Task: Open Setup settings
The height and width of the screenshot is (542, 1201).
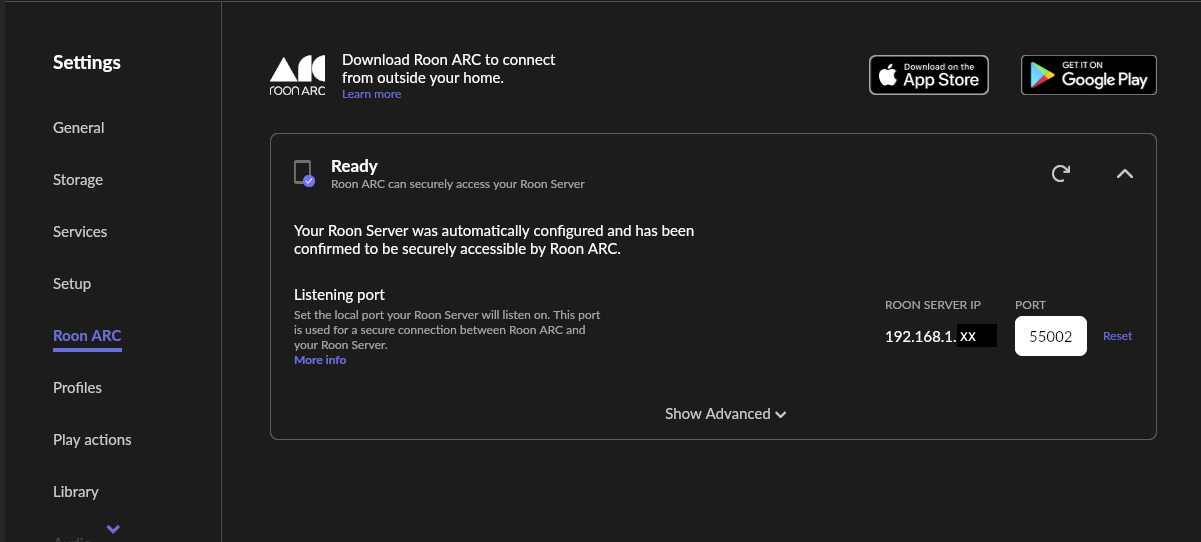Action: click(72, 284)
